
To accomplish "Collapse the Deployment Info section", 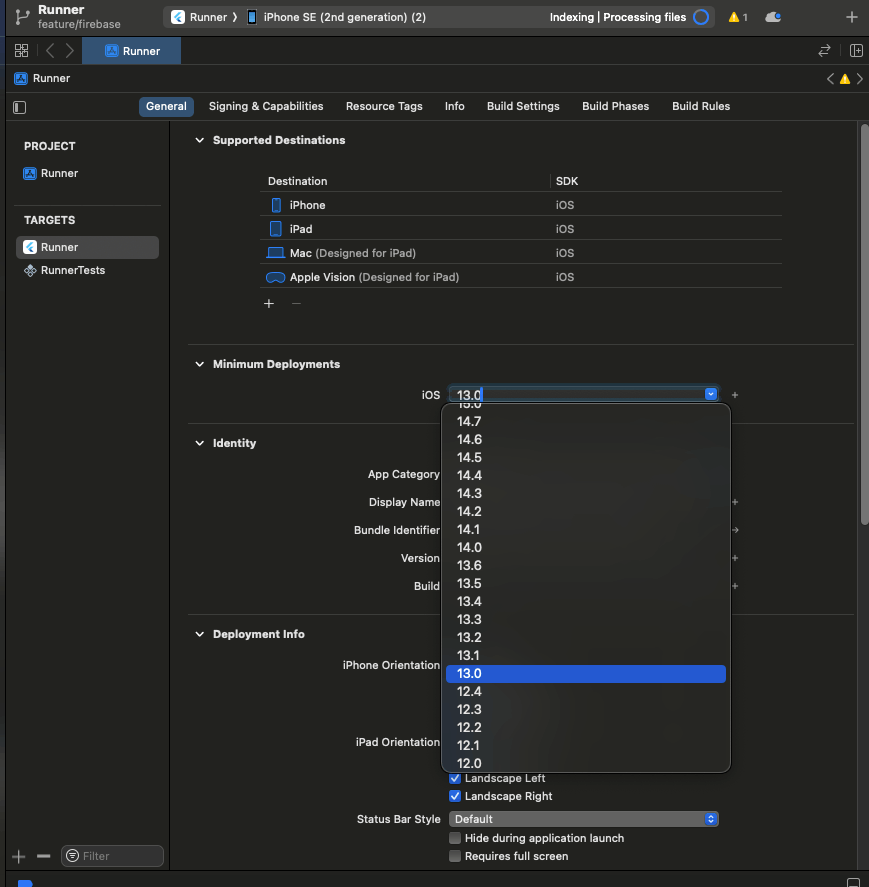I will click(x=200, y=634).
